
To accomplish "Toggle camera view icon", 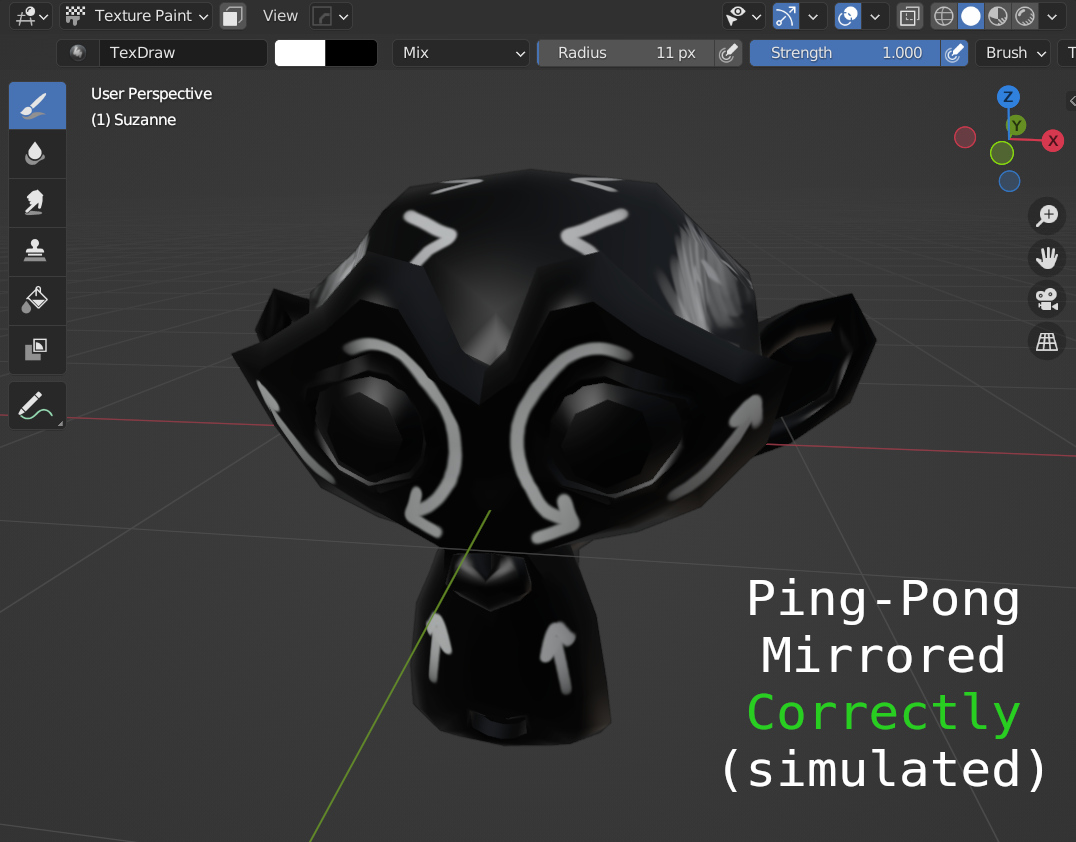I will point(1047,300).
